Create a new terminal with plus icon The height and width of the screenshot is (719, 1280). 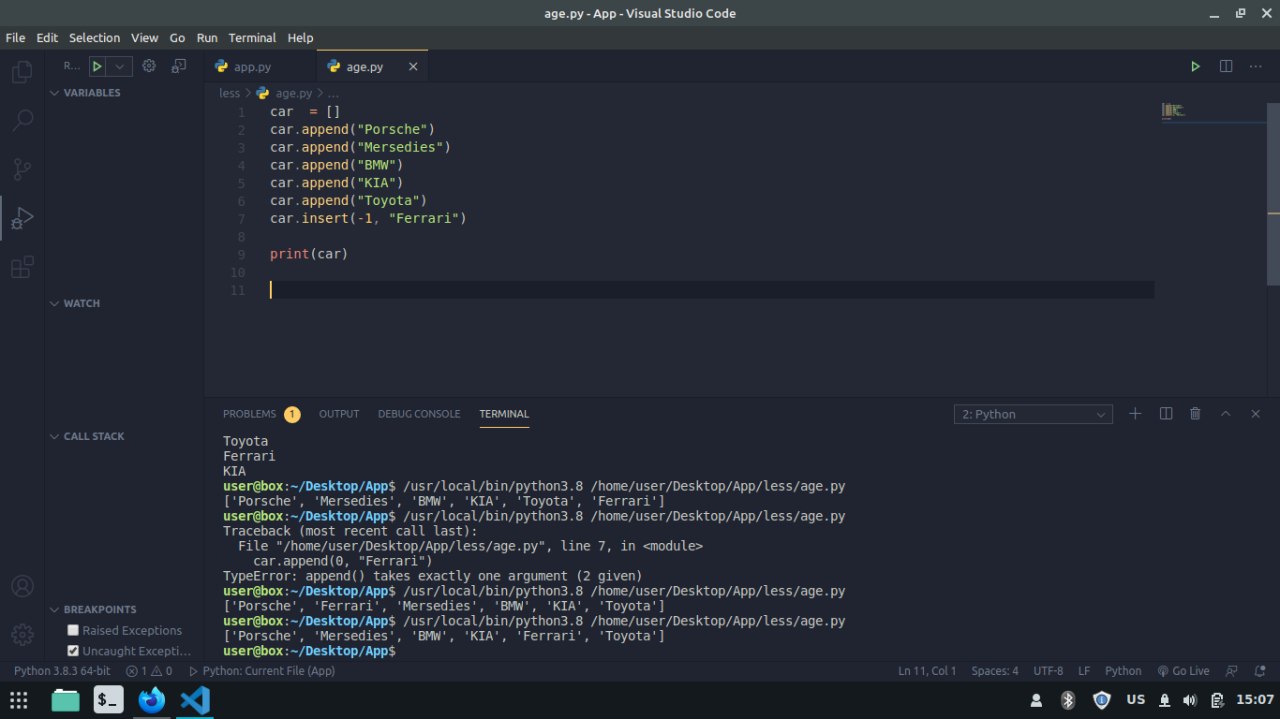[x=1135, y=414]
